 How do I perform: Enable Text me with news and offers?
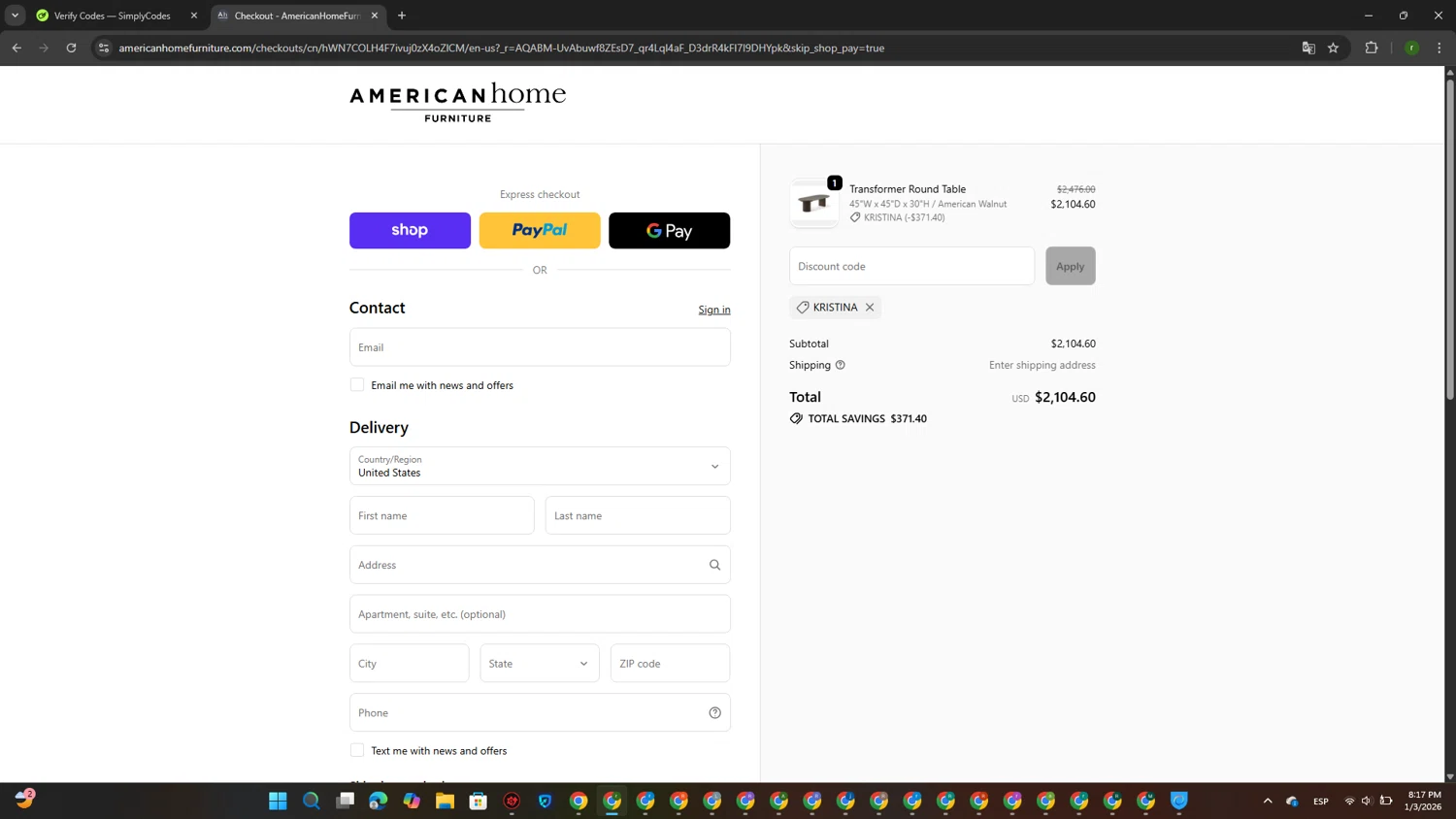pos(357,750)
